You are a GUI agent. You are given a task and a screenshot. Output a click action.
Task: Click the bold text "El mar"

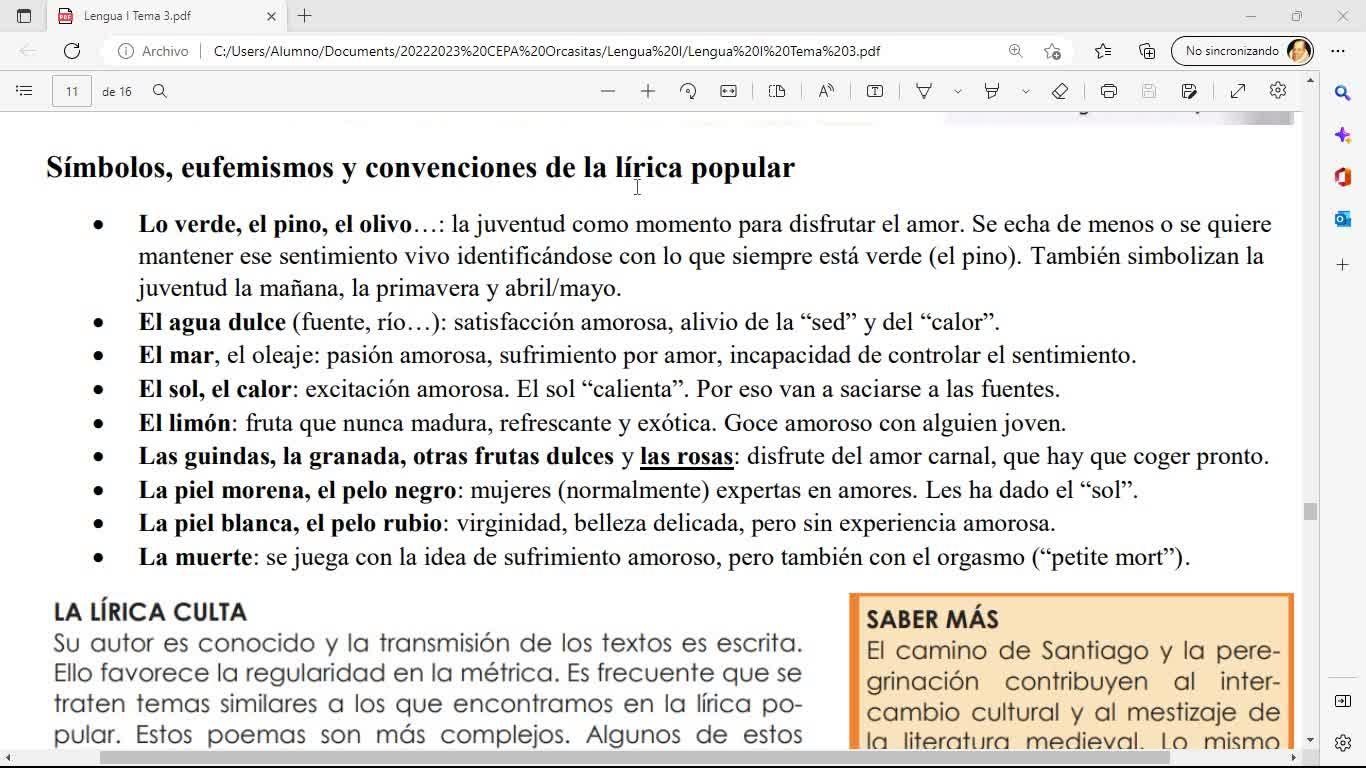pyautogui.click(x=176, y=356)
